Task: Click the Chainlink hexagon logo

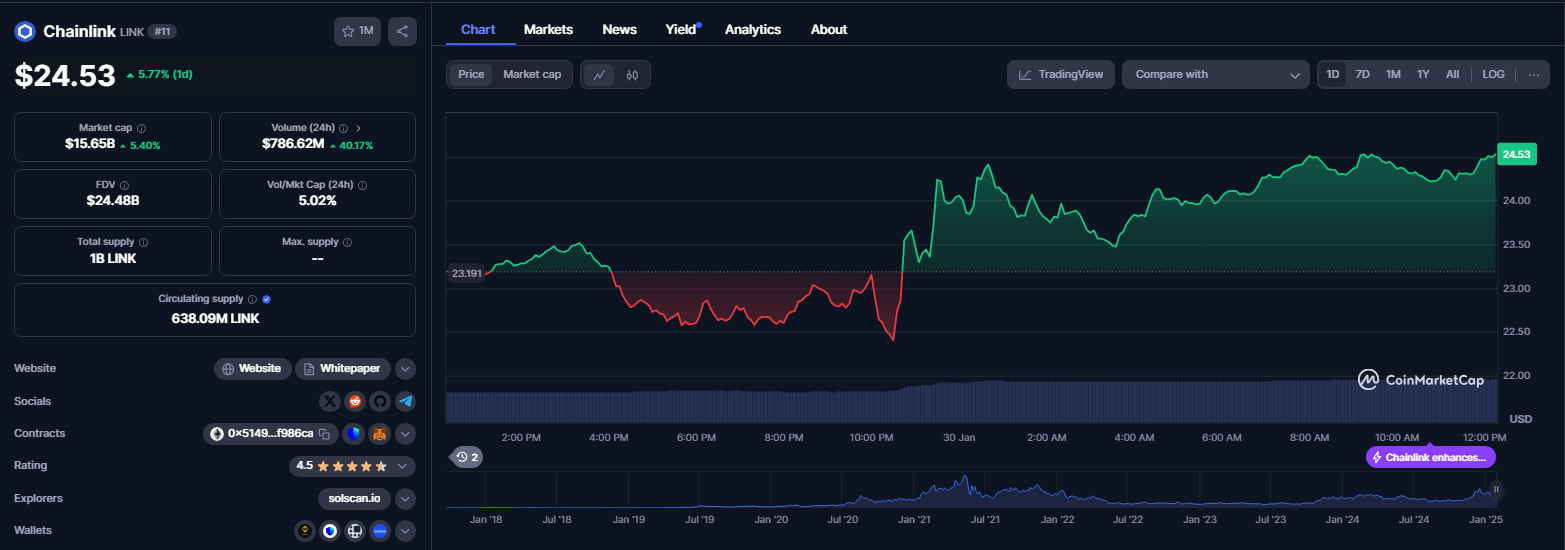Action: [25, 31]
